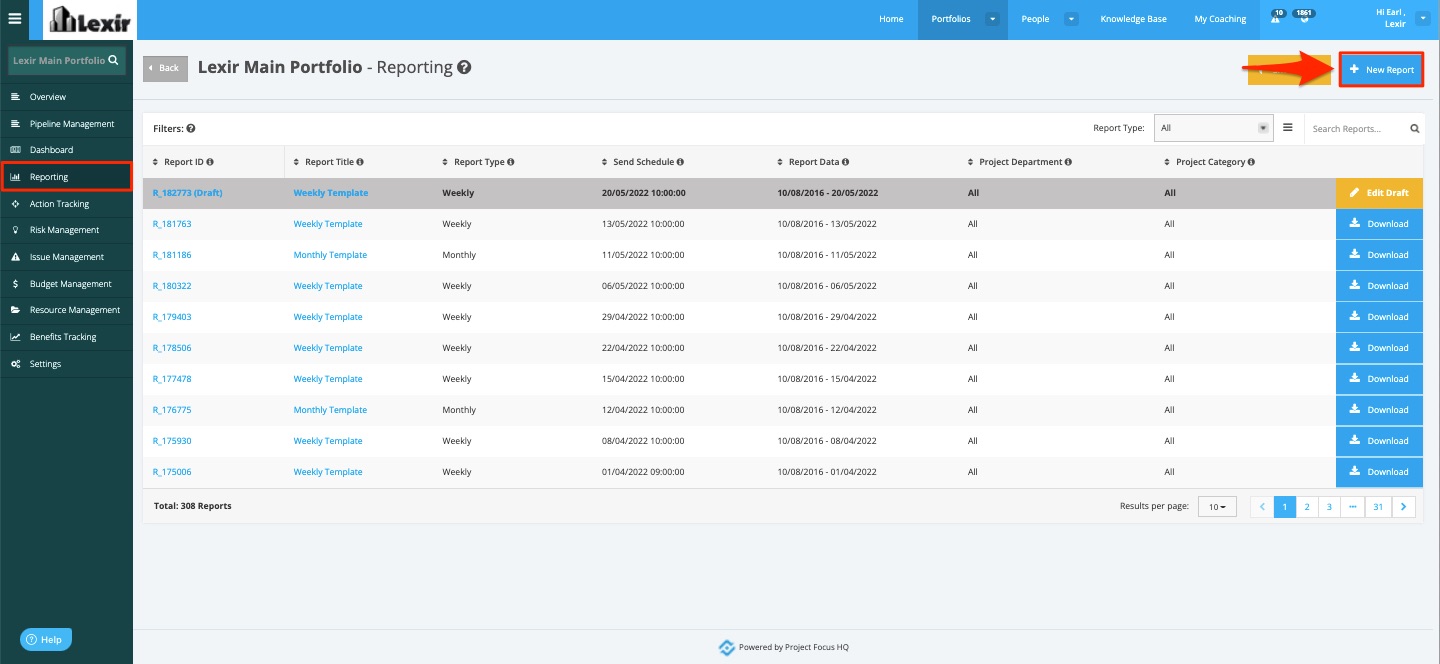
Task: Sort by Report ID using its sort arrows
Action: pos(155,162)
